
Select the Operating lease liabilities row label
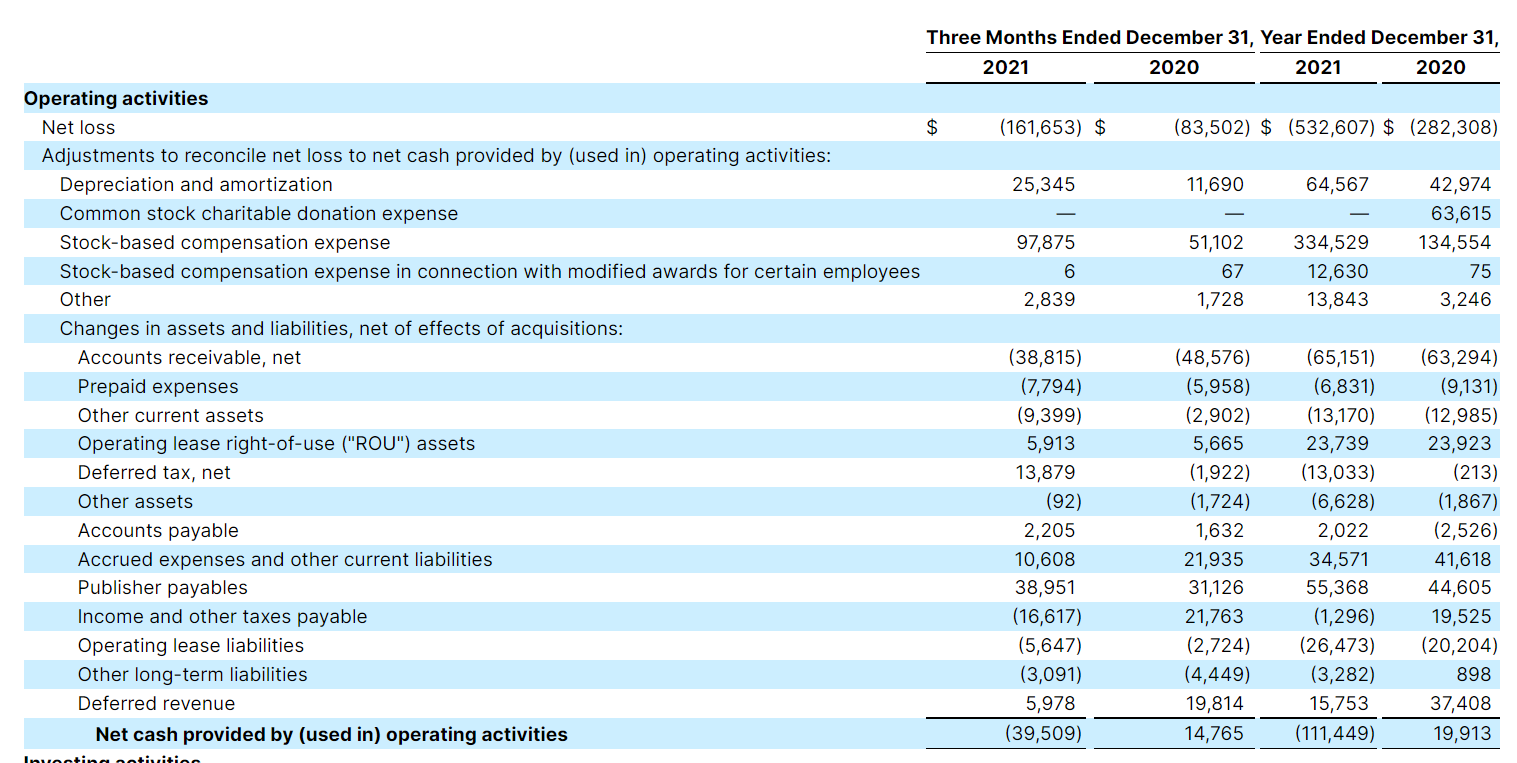pyautogui.click(x=190, y=645)
